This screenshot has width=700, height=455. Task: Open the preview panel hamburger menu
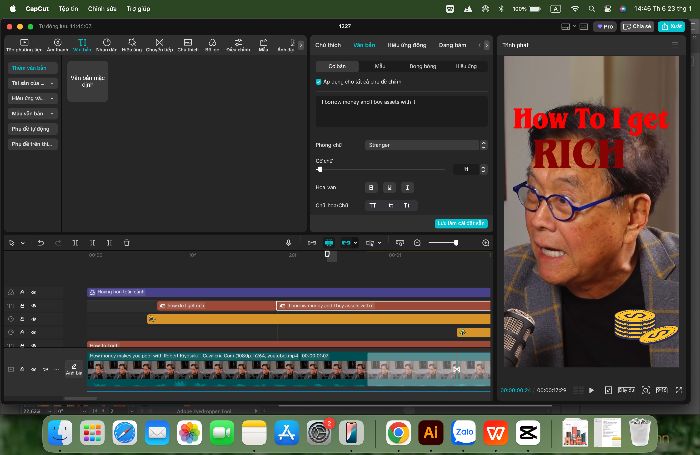coord(675,44)
